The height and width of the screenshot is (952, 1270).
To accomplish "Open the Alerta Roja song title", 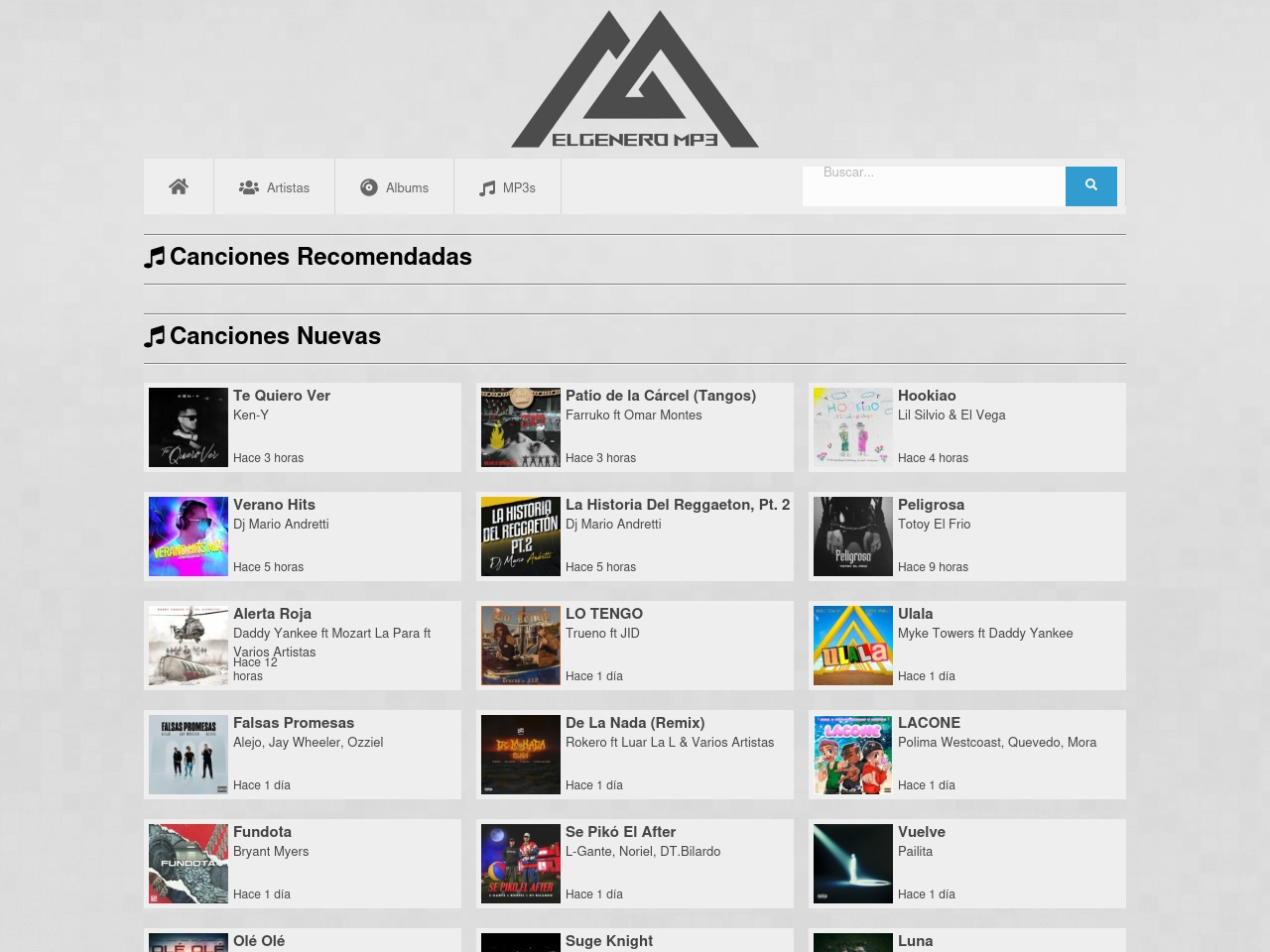I will [272, 614].
